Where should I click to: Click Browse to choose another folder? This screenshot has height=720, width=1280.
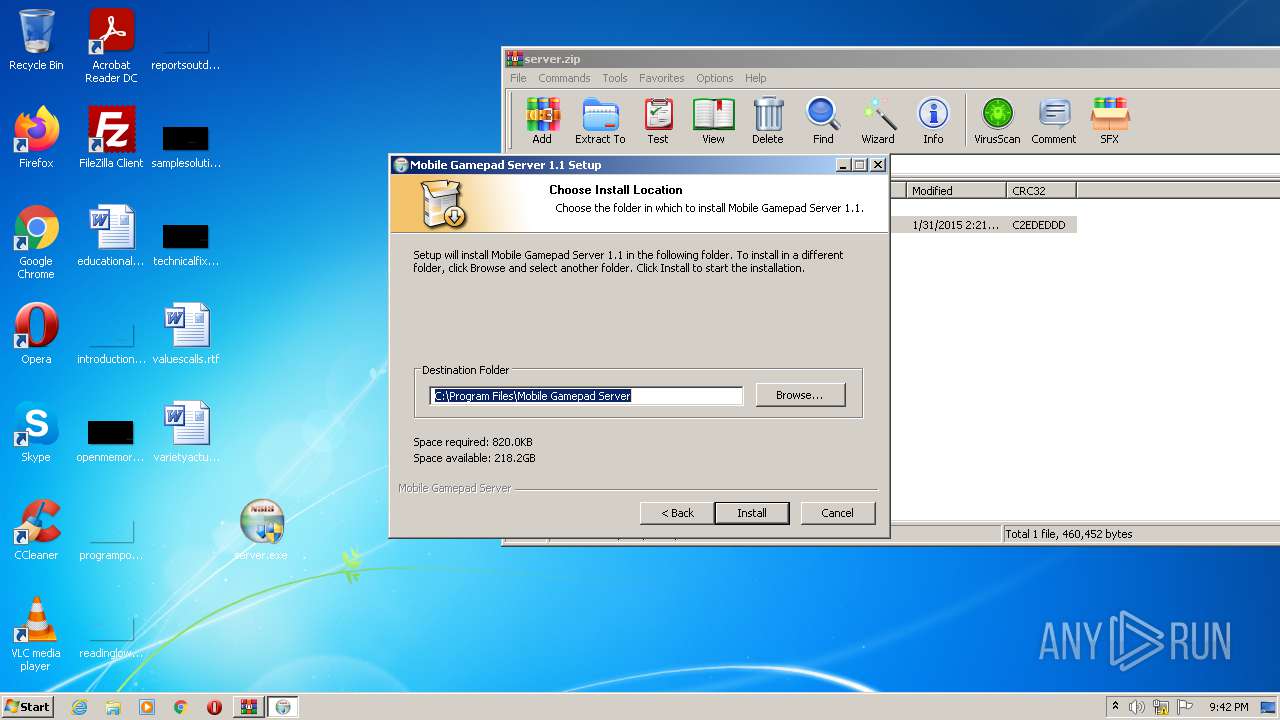pyautogui.click(x=800, y=395)
